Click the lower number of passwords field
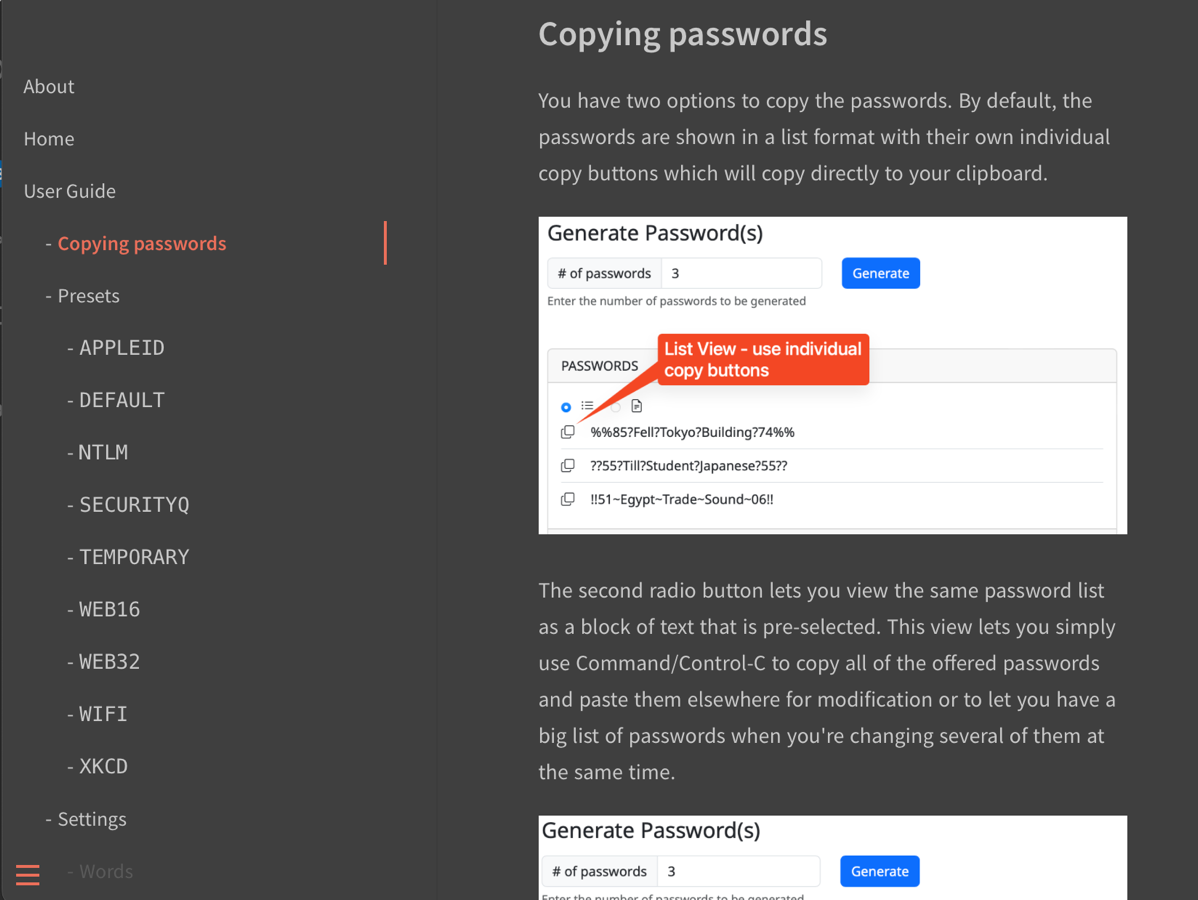Screen dimensions: 1198x900 tap(738, 871)
